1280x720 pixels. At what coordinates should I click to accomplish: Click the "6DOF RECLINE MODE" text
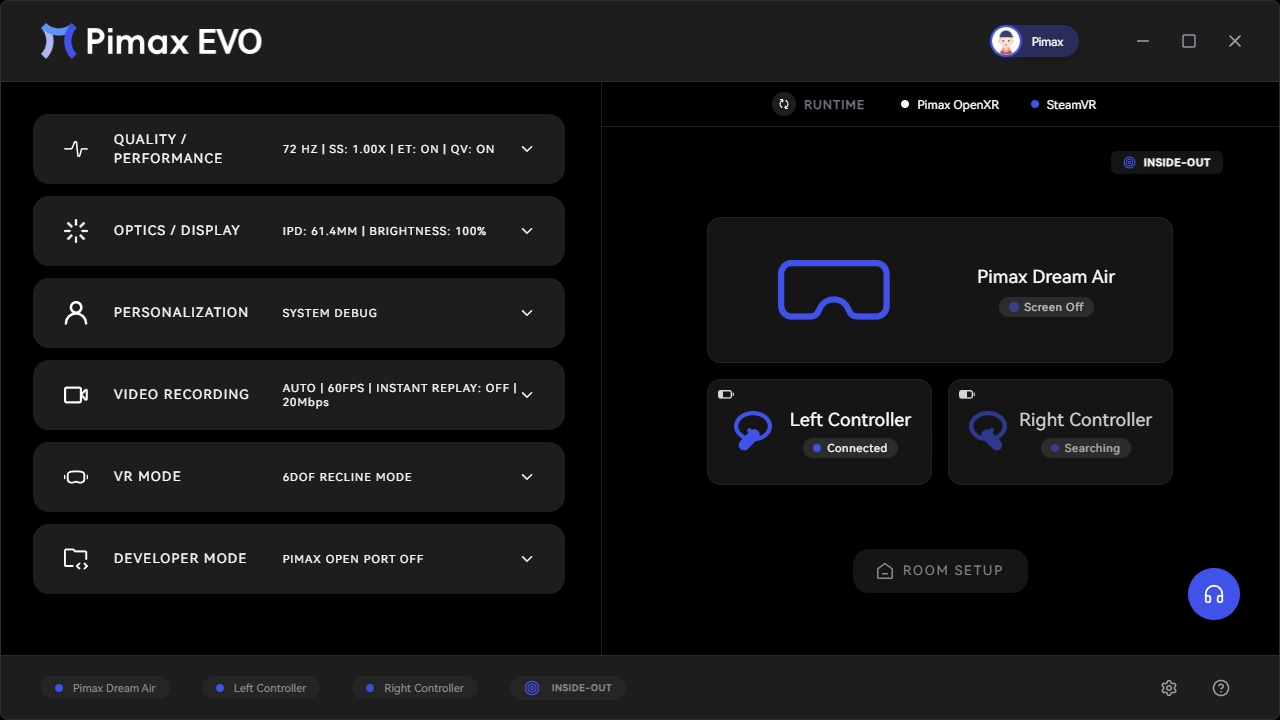pyautogui.click(x=347, y=477)
